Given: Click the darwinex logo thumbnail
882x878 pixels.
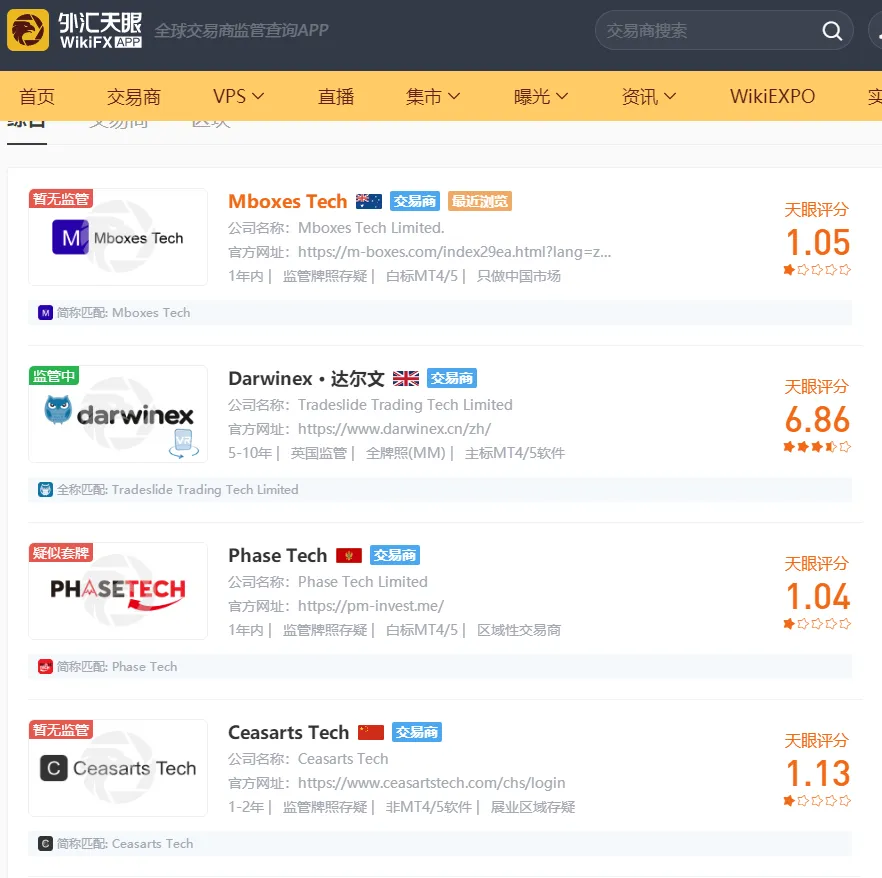Looking at the screenshot, I should 118,415.
